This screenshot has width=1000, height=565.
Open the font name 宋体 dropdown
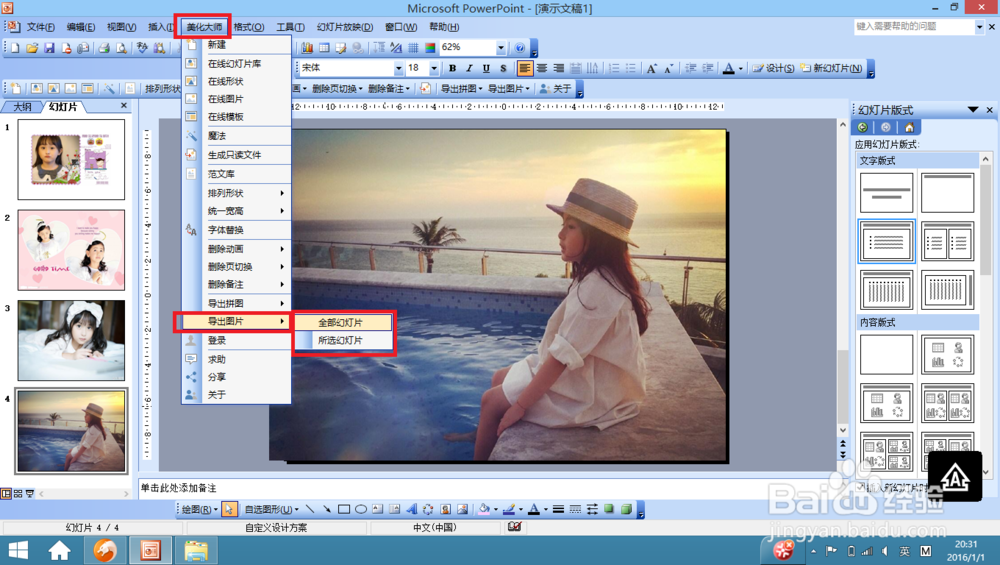pyautogui.click(x=399, y=68)
